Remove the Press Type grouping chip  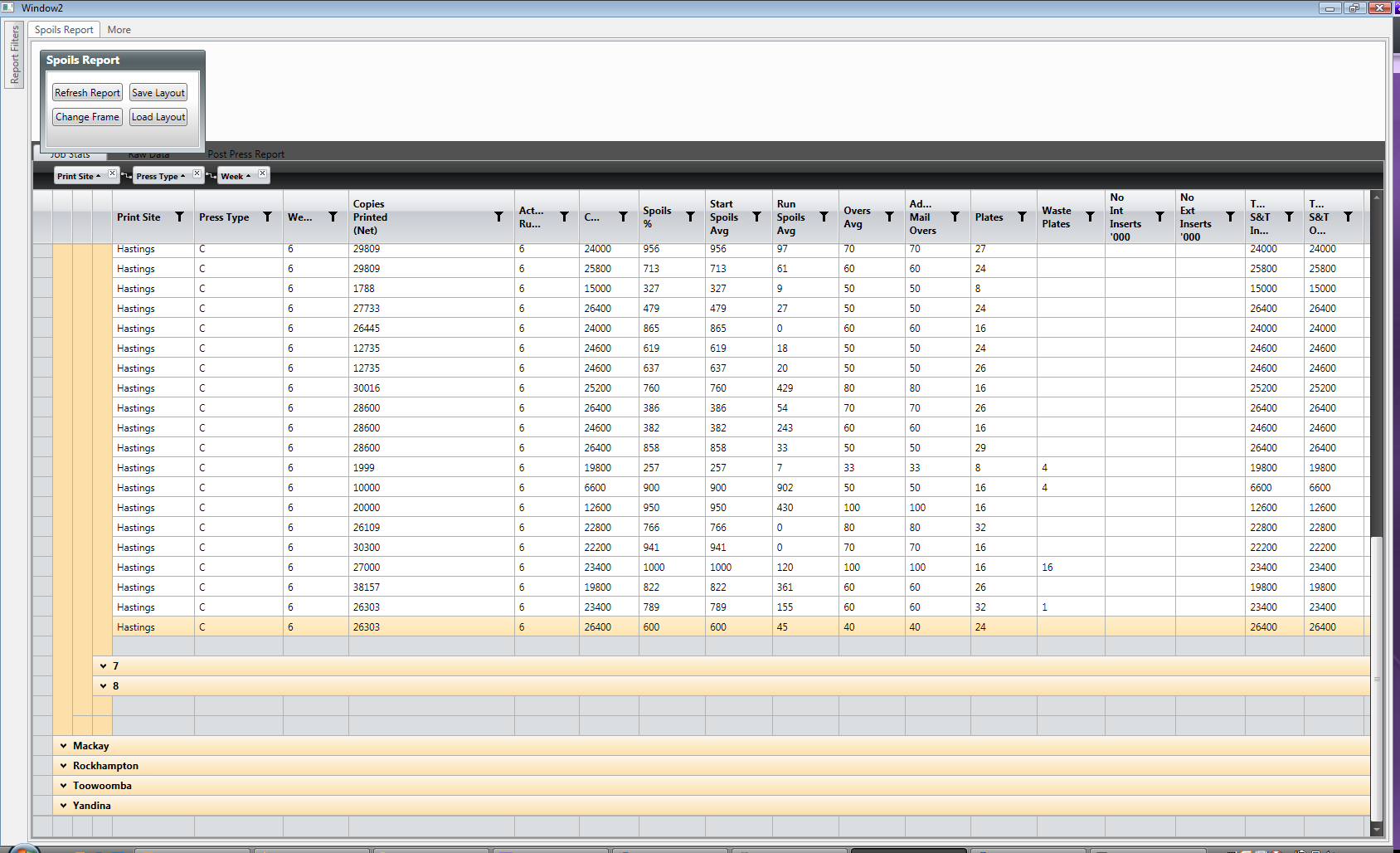197,173
